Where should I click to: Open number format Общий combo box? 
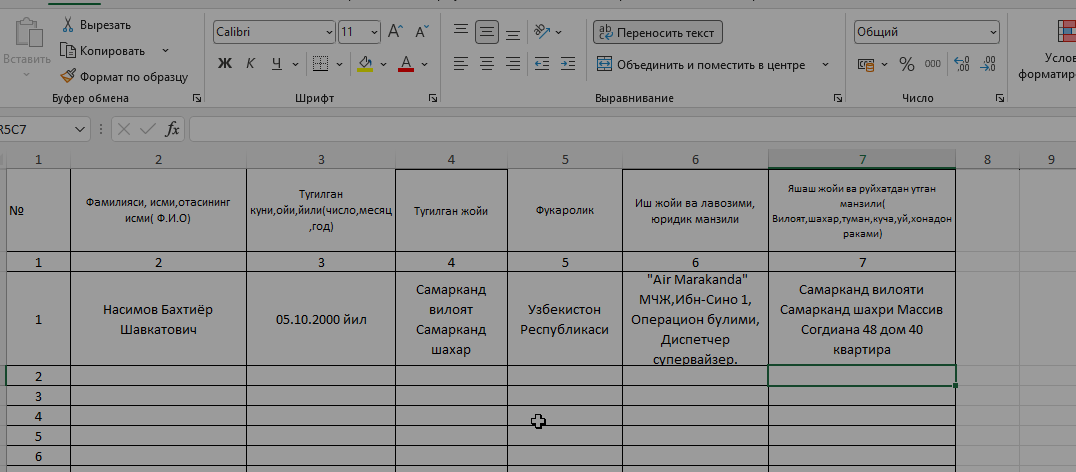[926, 32]
